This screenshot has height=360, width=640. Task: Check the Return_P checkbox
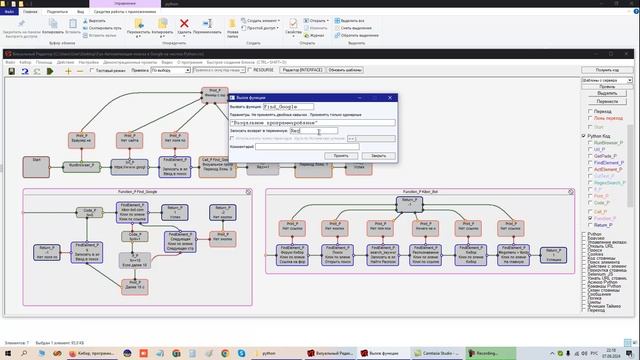point(590,225)
